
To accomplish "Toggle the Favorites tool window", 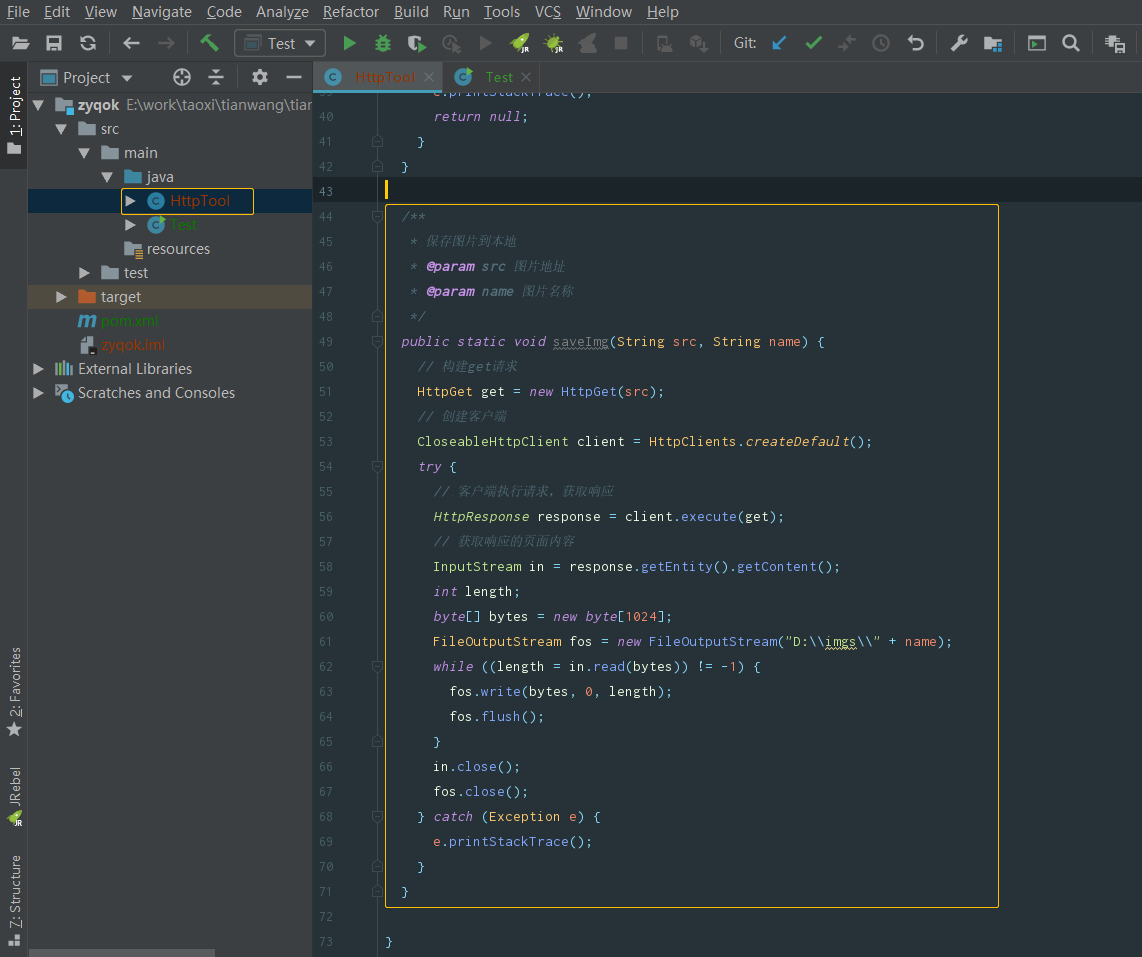I will click(14, 692).
